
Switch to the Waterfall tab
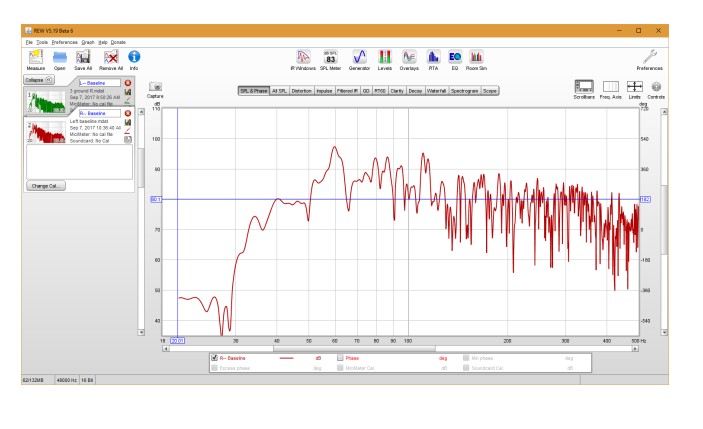coord(437,91)
